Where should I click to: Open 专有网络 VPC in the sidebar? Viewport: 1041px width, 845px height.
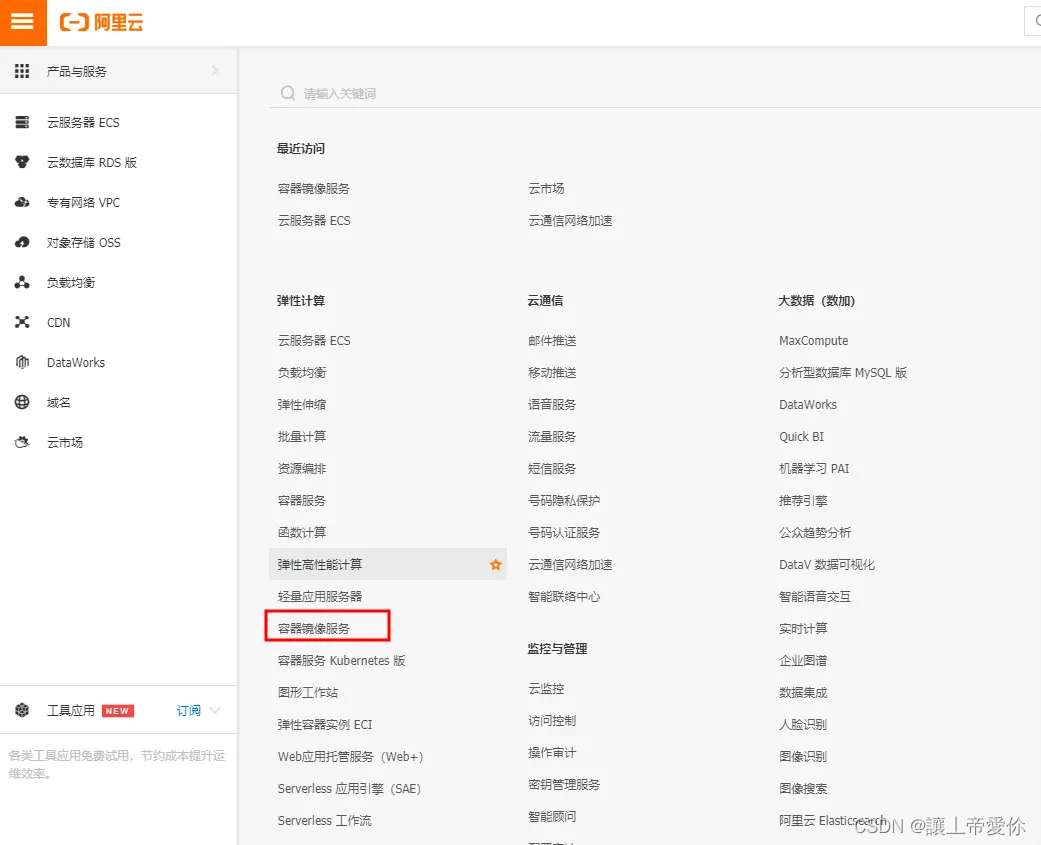click(x=83, y=202)
